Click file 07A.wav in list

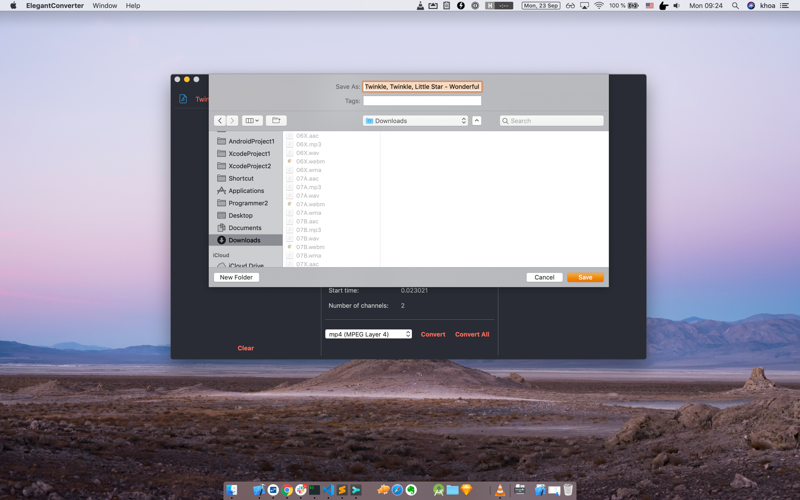(x=308, y=195)
